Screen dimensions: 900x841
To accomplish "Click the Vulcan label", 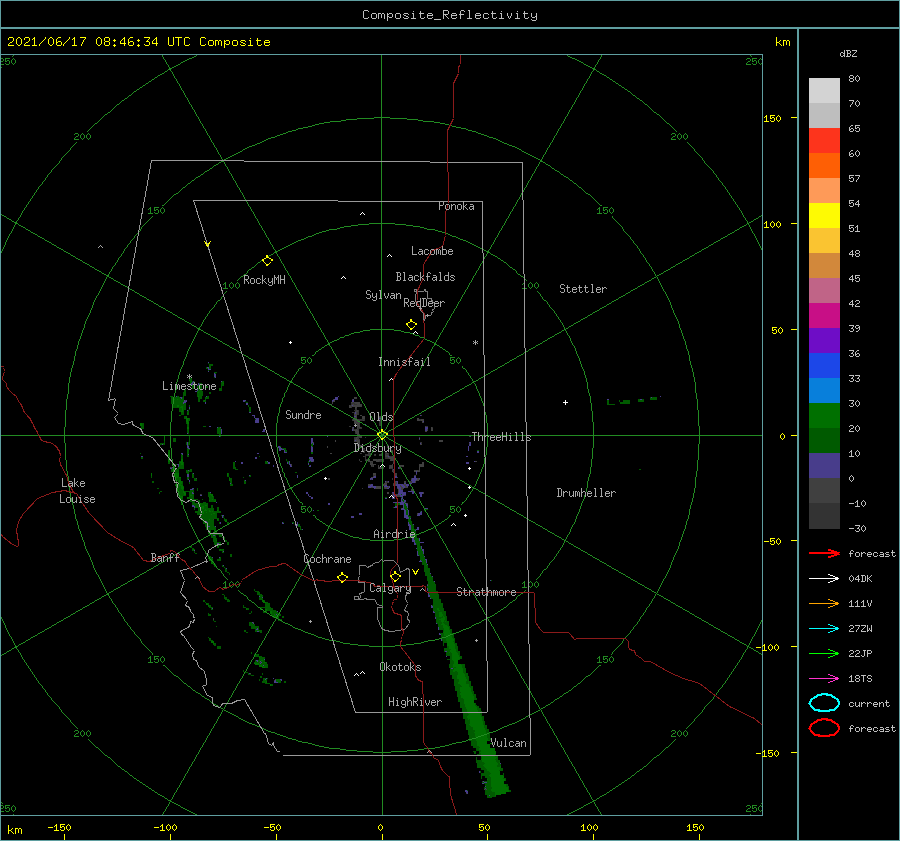I will [x=509, y=743].
